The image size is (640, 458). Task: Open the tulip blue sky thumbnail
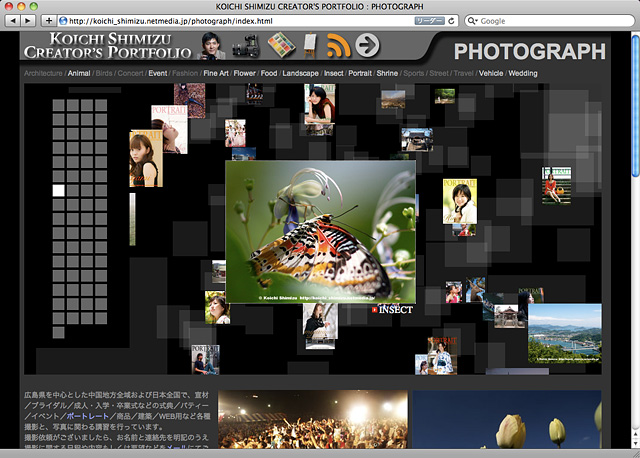coord(507,419)
